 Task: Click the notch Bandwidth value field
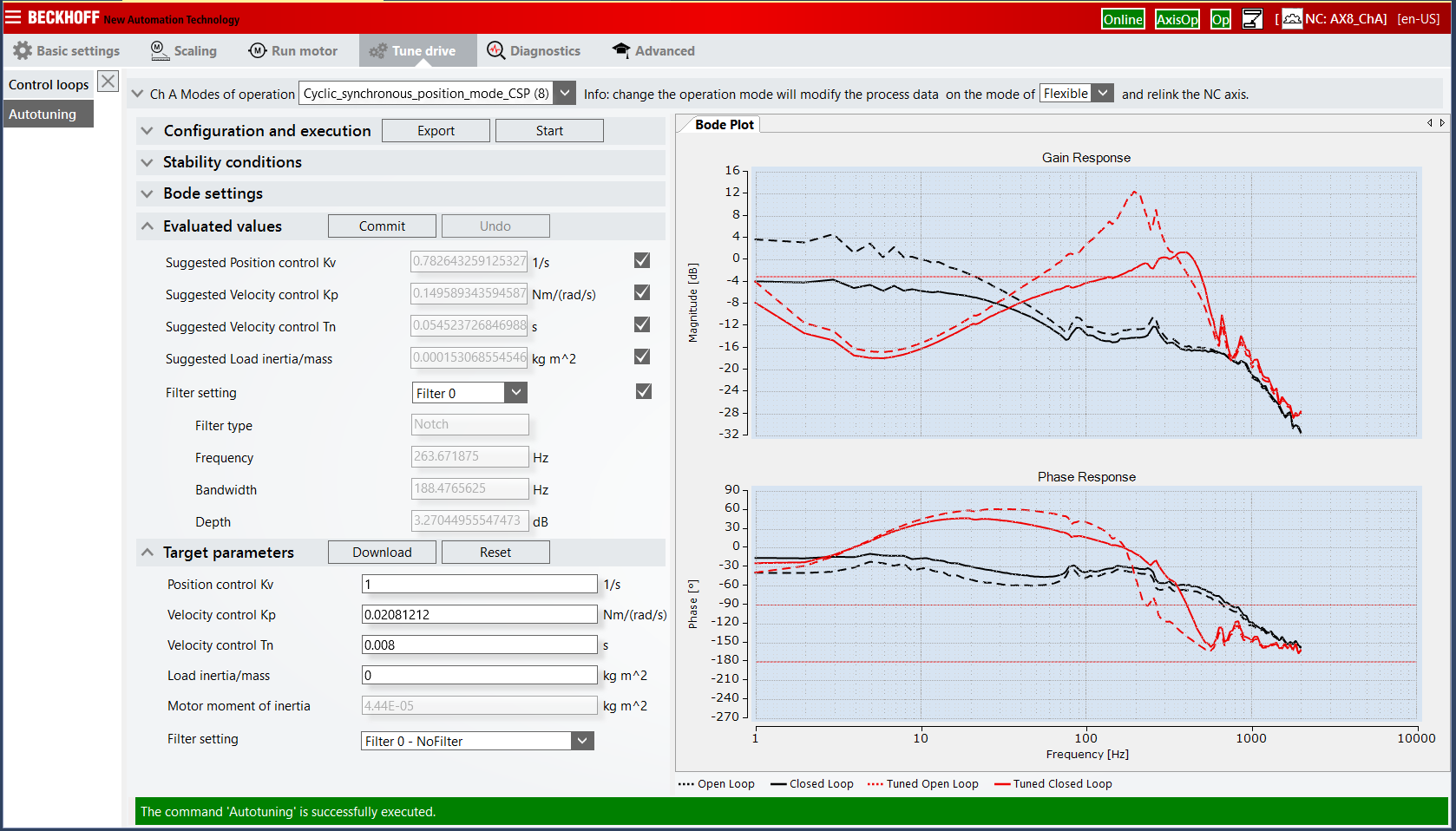click(469, 488)
